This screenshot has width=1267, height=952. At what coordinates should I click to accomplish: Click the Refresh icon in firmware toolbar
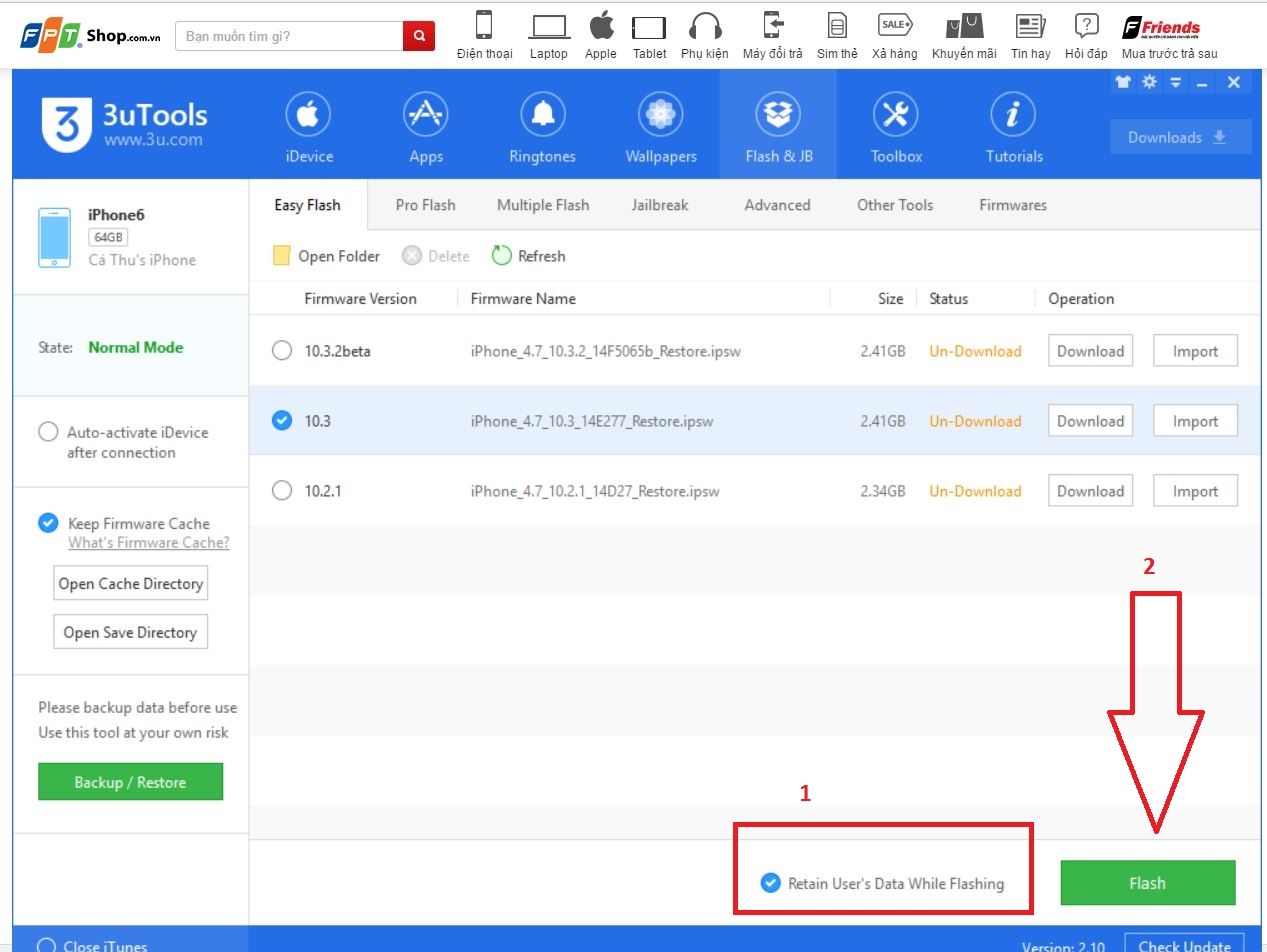(x=502, y=256)
